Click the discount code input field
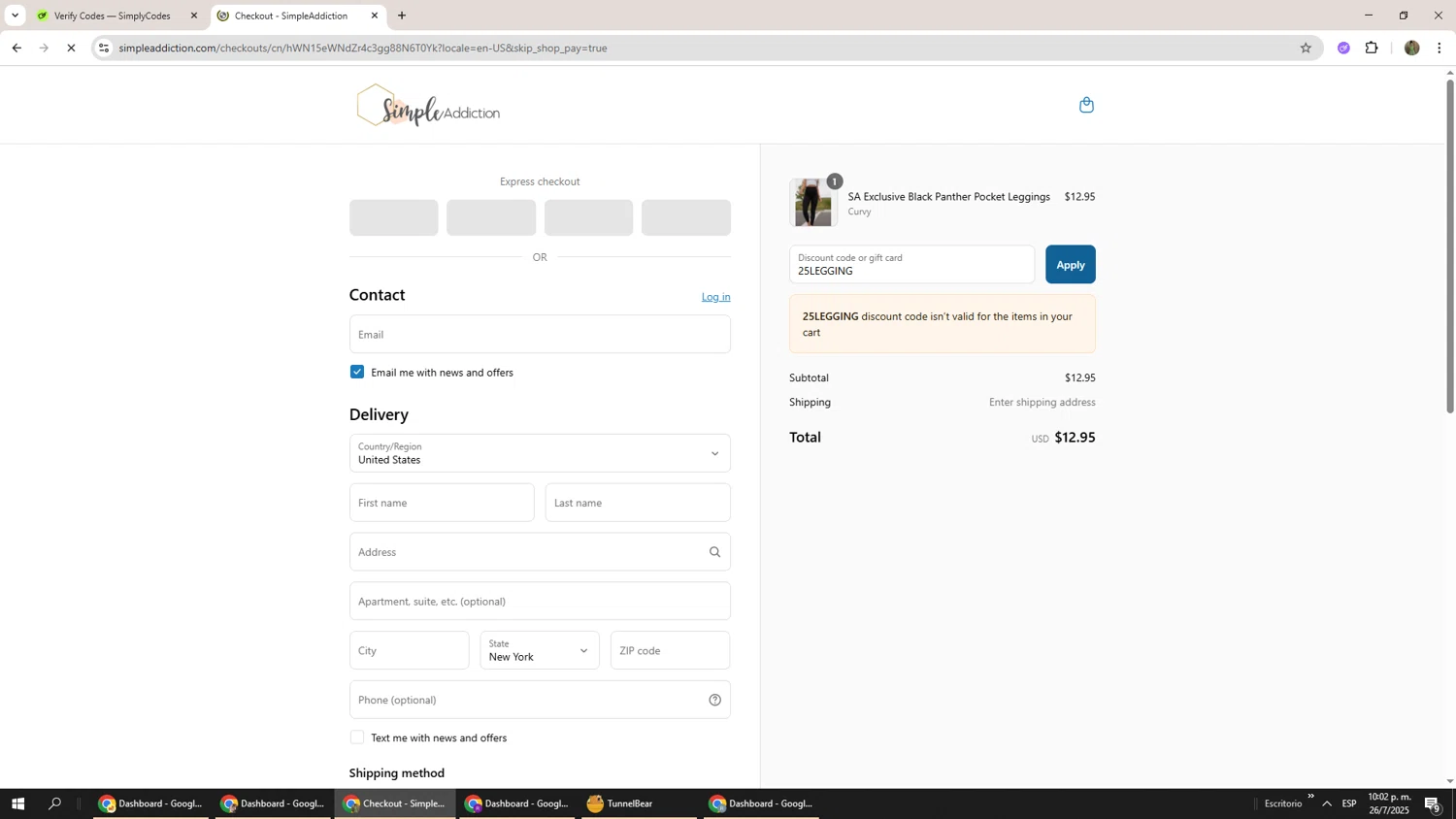The width and height of the screenshot is (1456, 819). (912, 265)
